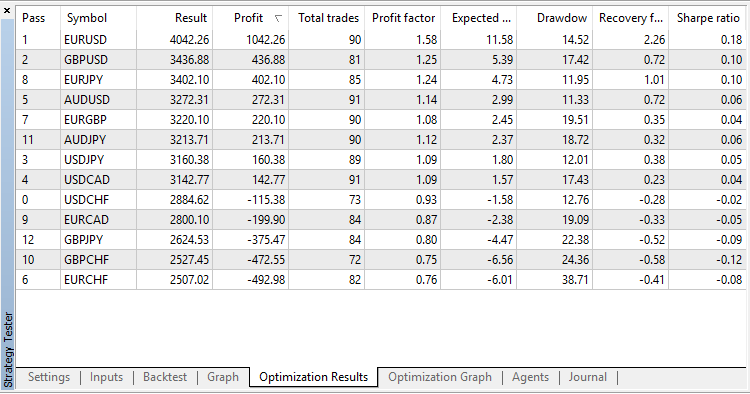Close the Strategy Tester panel
Viewport: 750px width, 394px height.
click(x=7, y=10)
